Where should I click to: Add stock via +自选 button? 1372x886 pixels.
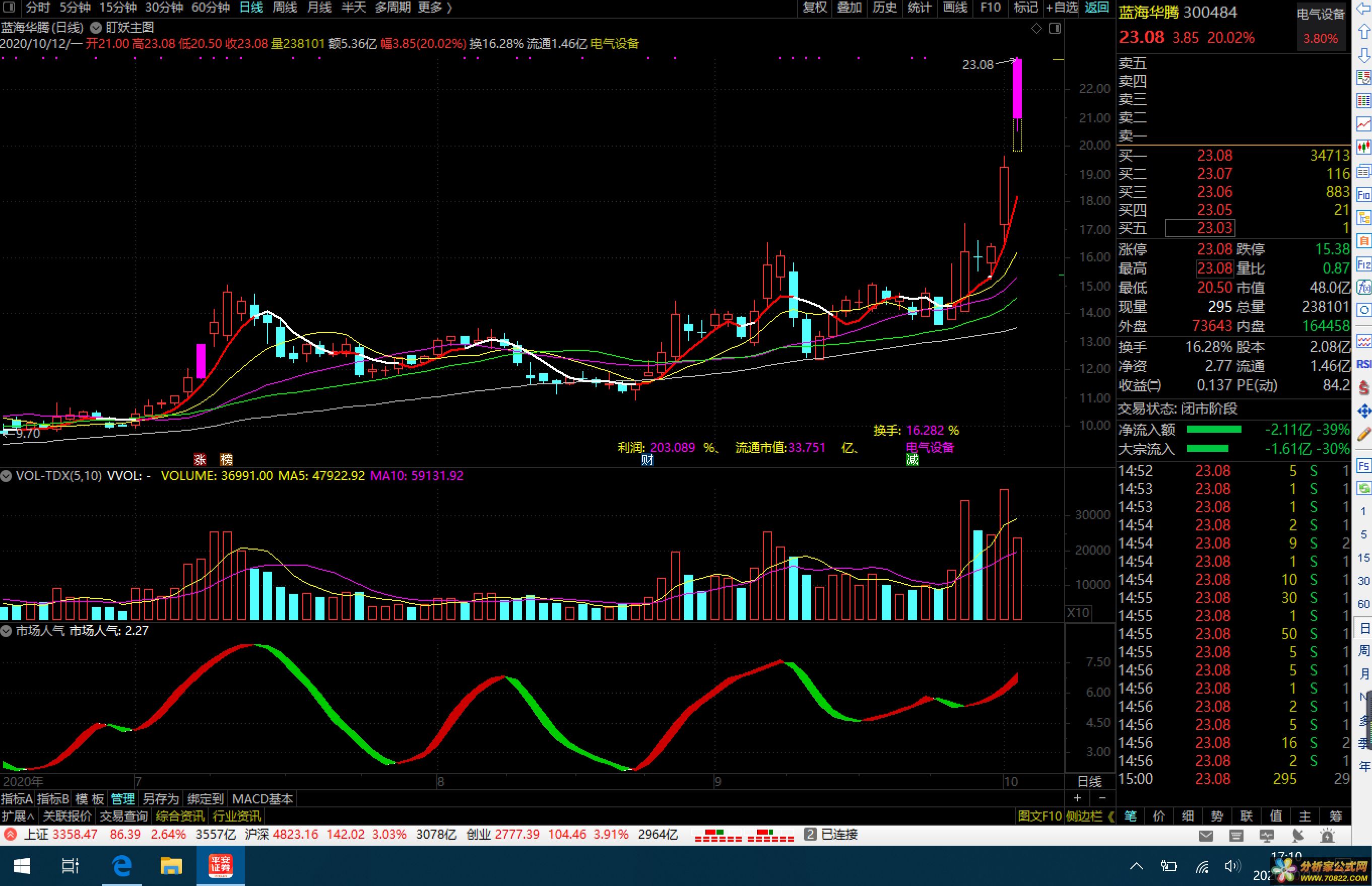coord(1062,8)
